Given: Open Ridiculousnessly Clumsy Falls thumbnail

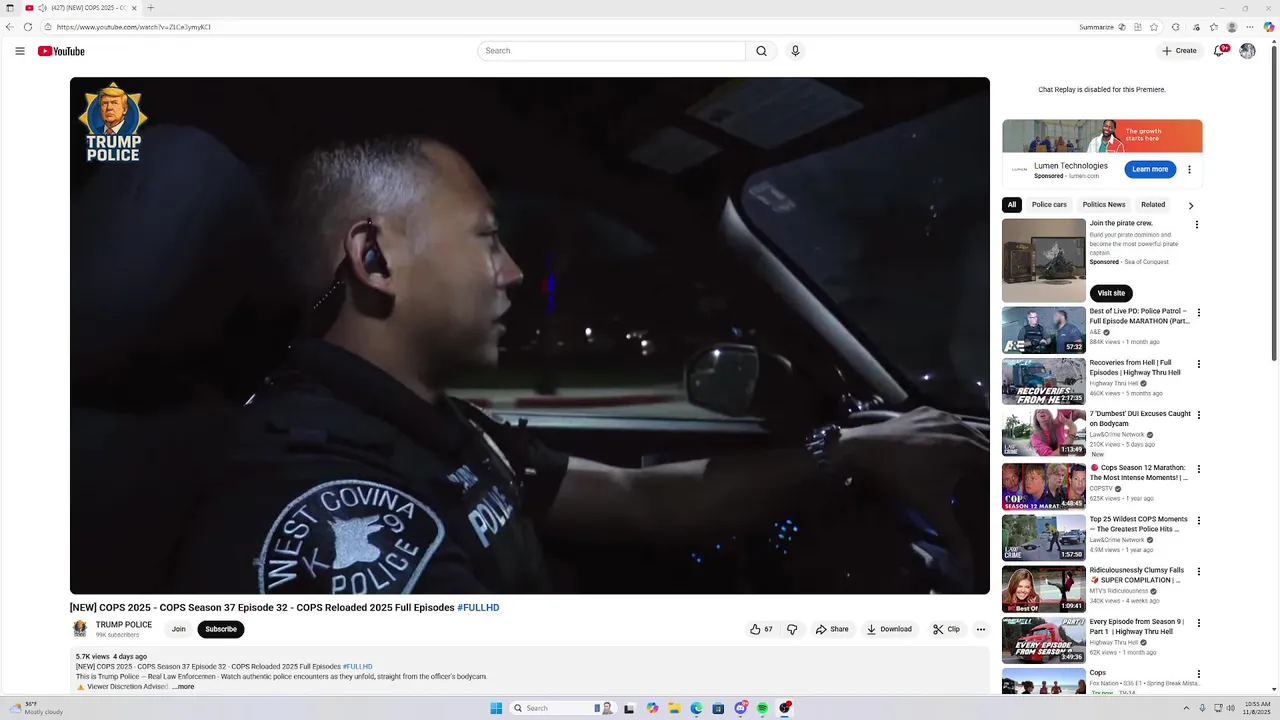Looking at the screenshot, I should coord(1044,589).
